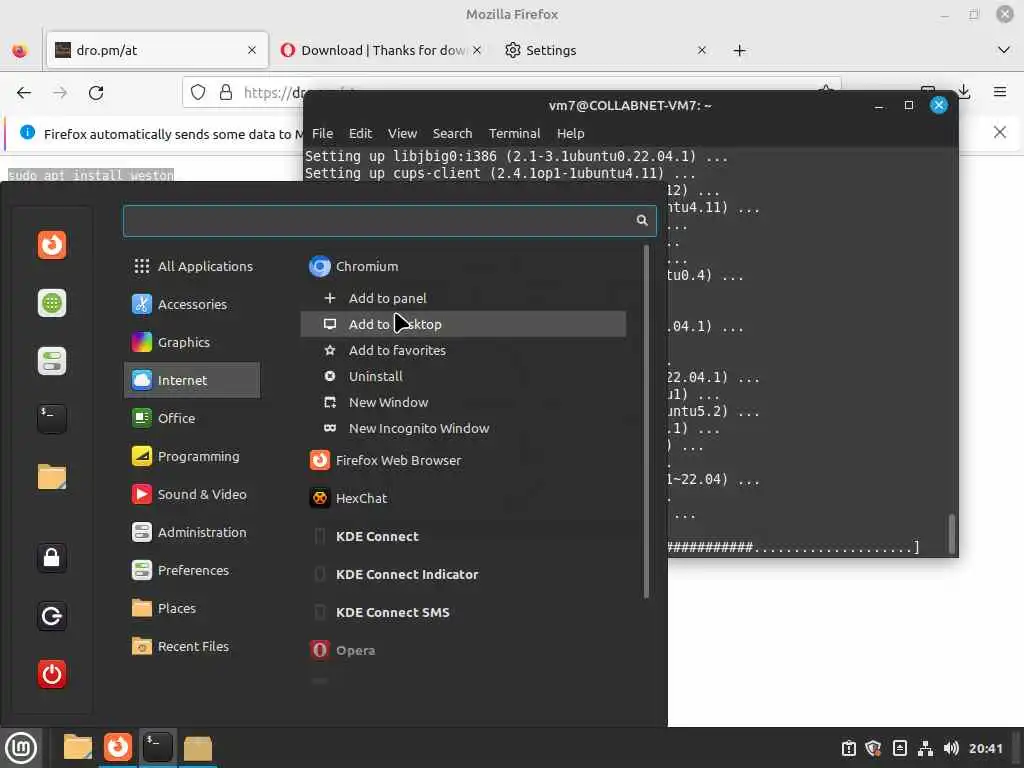Click the search magnifier icon in menu

click(642, 220)
